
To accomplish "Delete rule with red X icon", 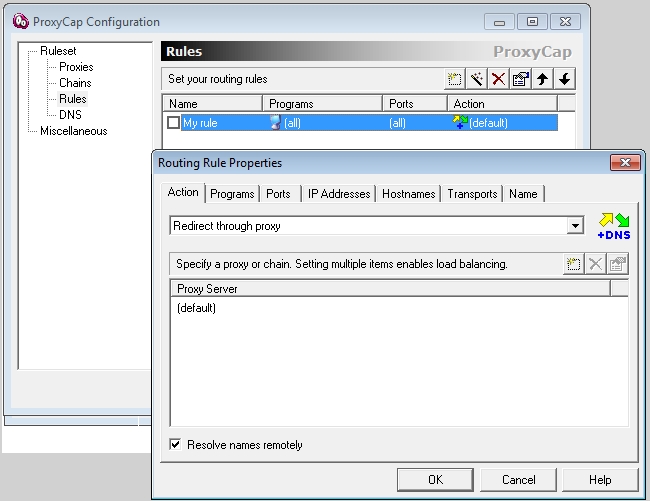I will pos(498,79).
